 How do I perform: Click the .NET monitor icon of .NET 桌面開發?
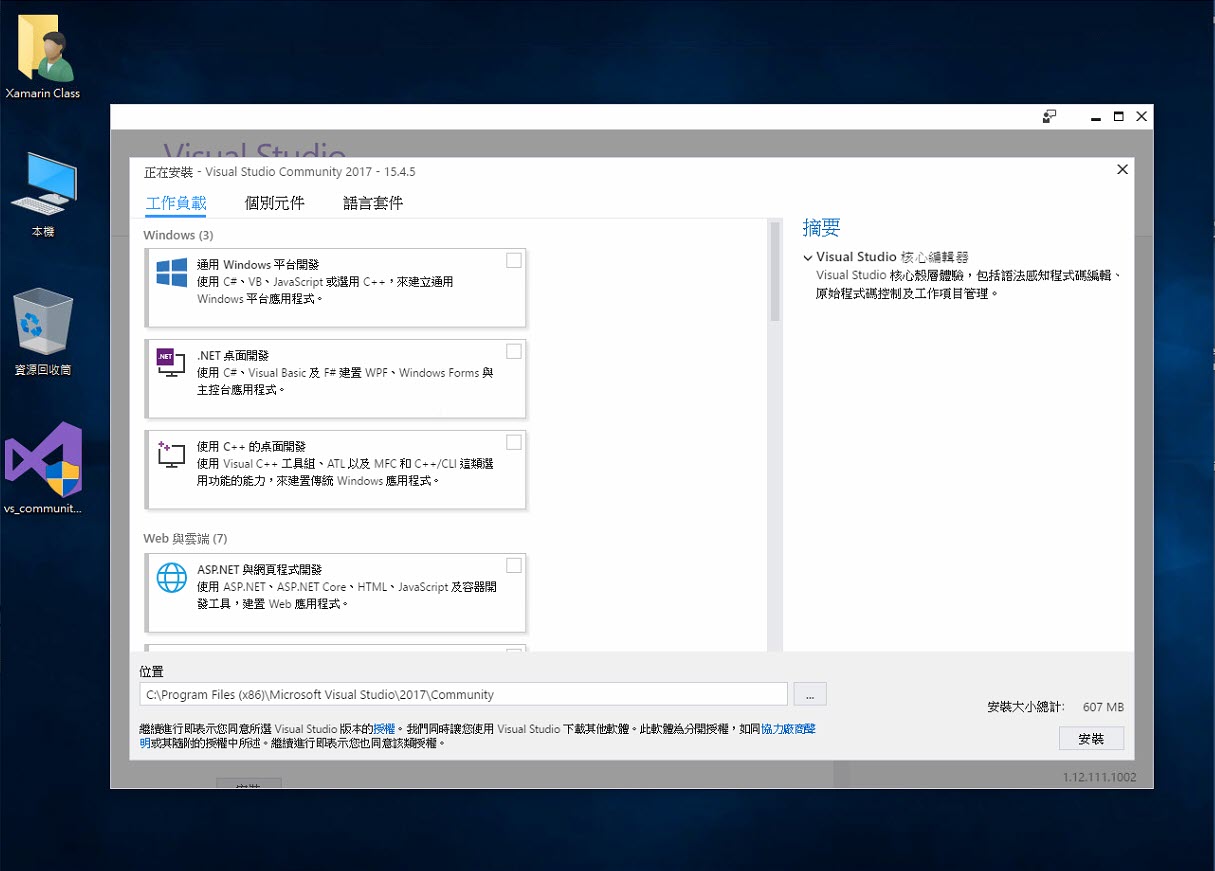[172, 363]
